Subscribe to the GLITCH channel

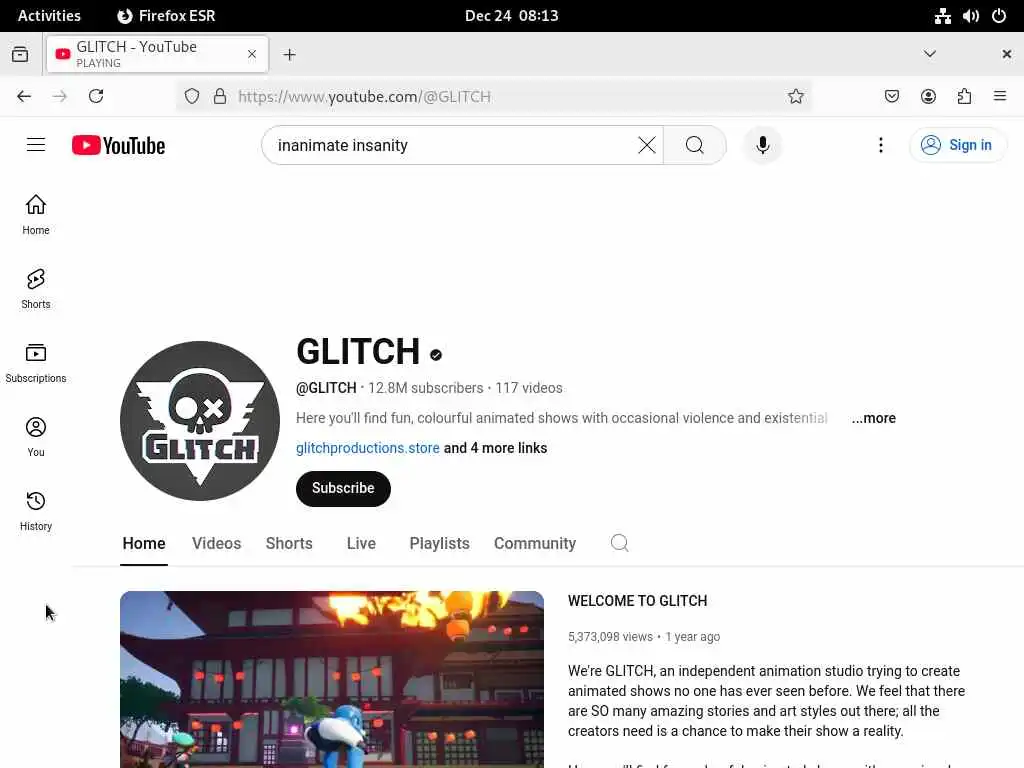point(343,488)
